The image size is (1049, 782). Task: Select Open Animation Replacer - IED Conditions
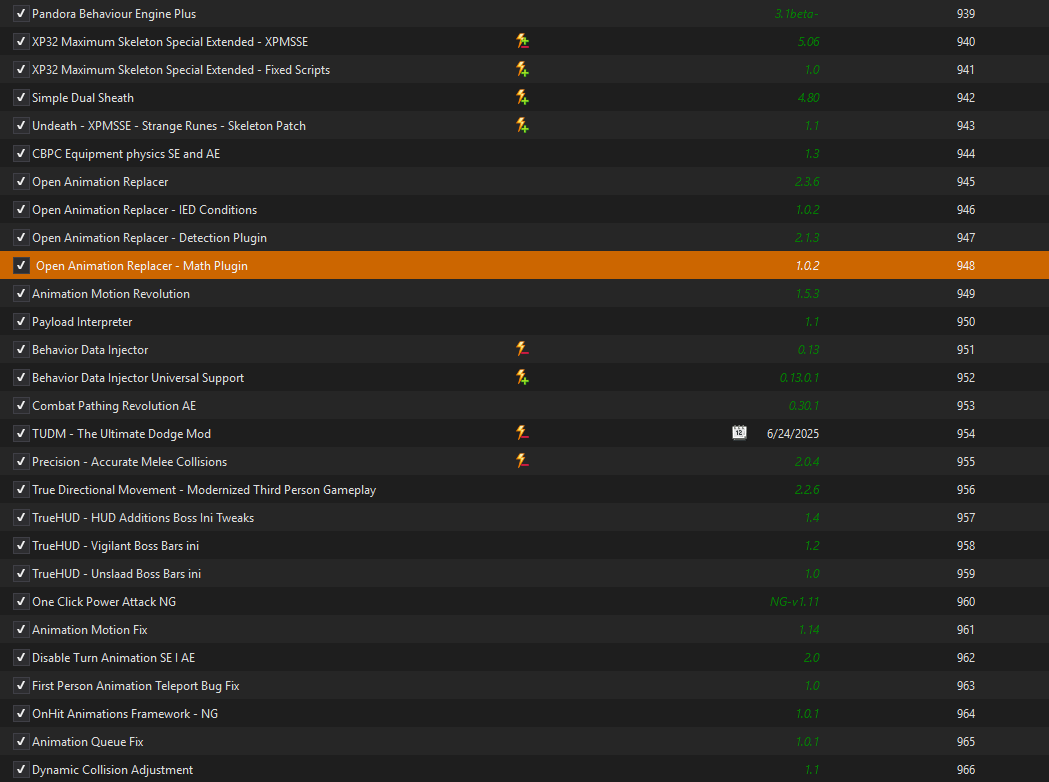[145, 210]
